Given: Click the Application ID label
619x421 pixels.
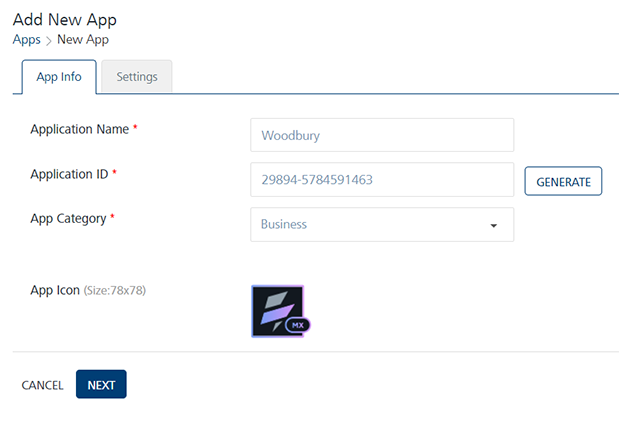Looking at the screenshot, I should click(x=69, y=174).
